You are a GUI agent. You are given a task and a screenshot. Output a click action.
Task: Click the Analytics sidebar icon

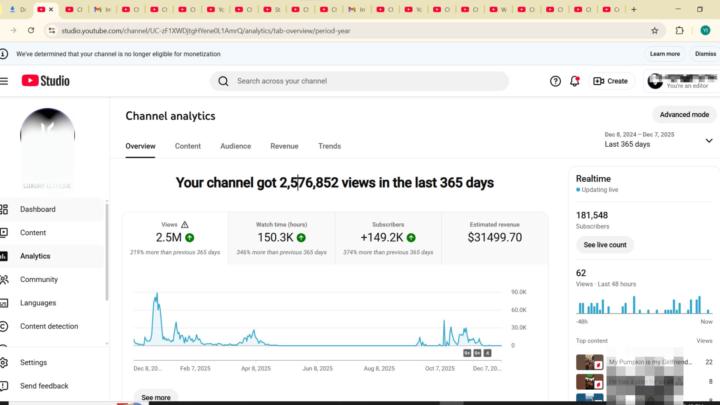4,256
